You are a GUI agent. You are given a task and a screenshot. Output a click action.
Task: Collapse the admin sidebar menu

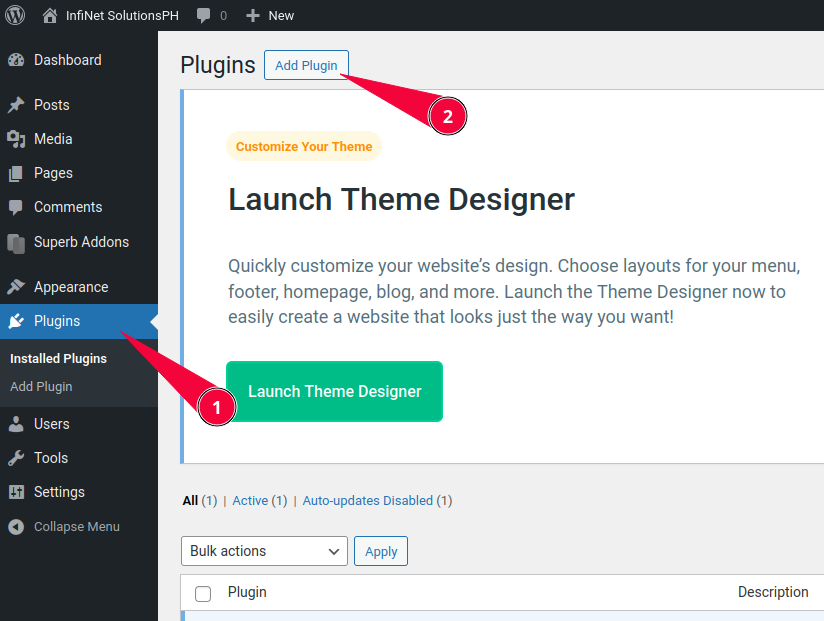[64, 526]
